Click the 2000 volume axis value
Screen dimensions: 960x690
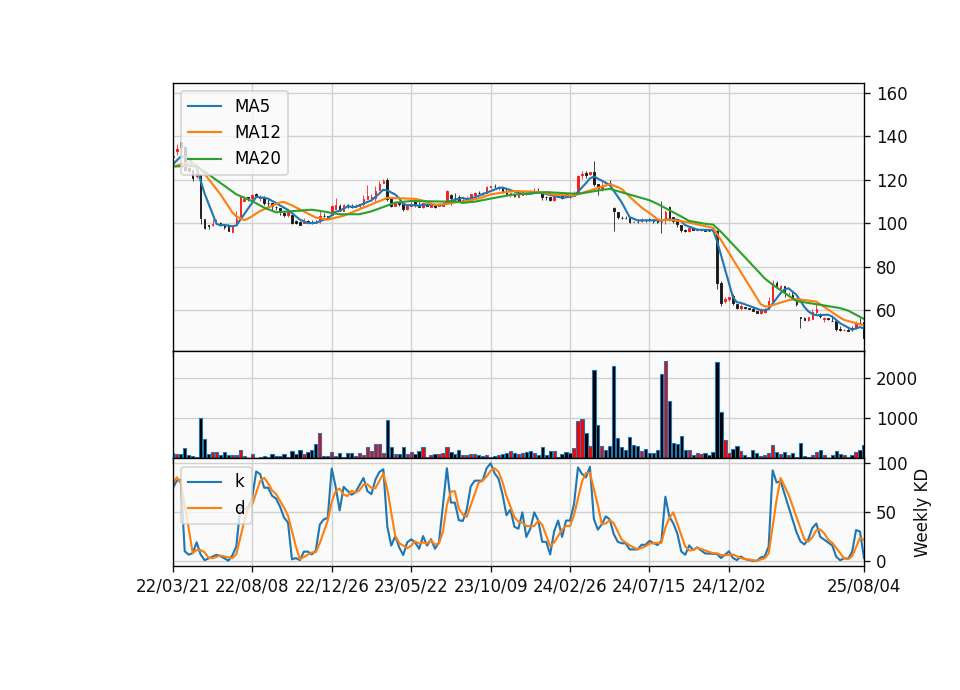(x=897, y=379)
